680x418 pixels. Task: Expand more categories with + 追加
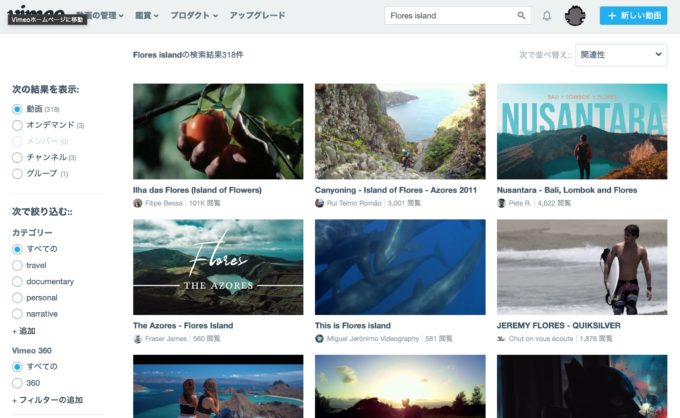(x=23, y=331)
